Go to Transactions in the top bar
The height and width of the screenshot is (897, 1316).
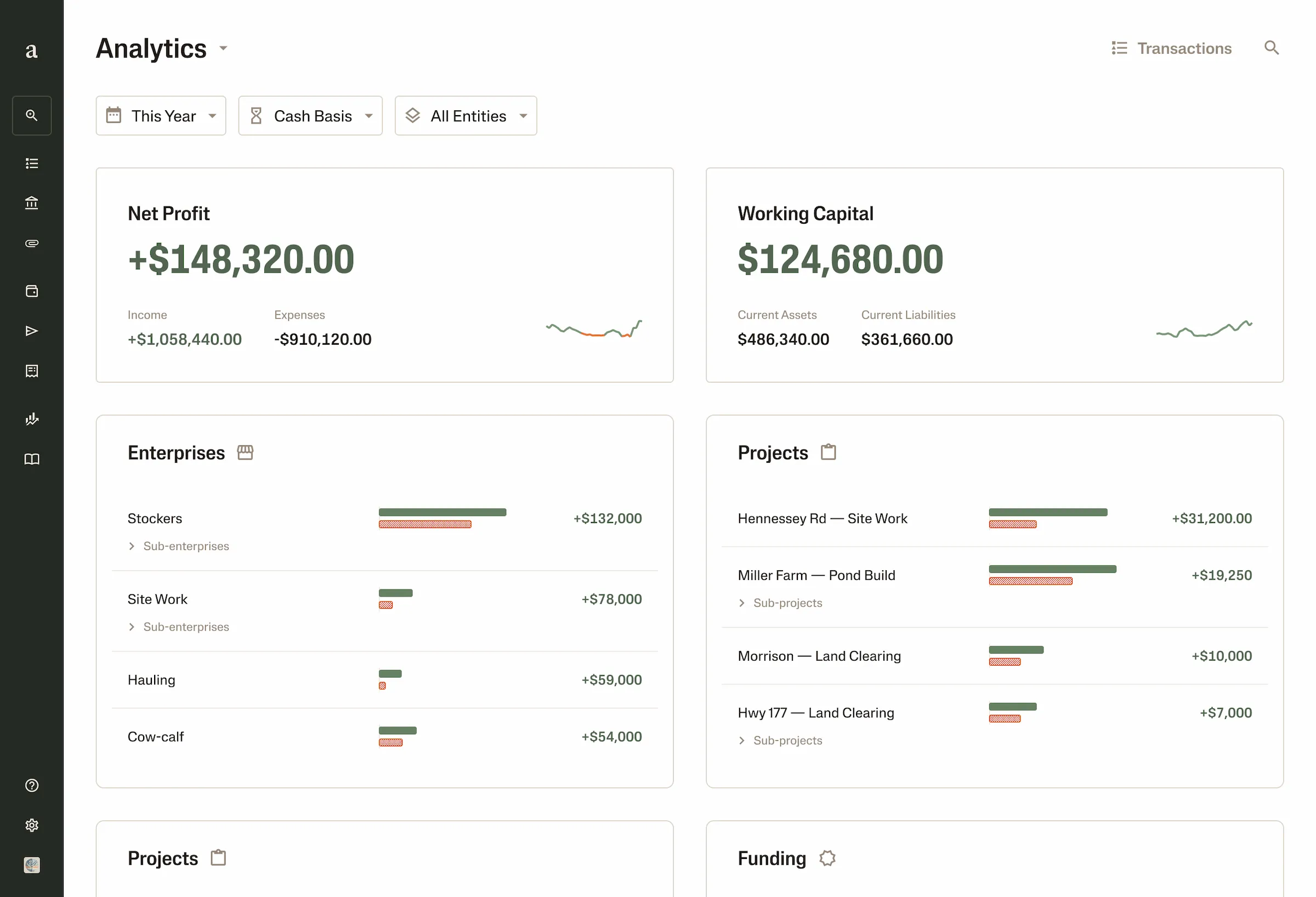[x=1172, y=48]
